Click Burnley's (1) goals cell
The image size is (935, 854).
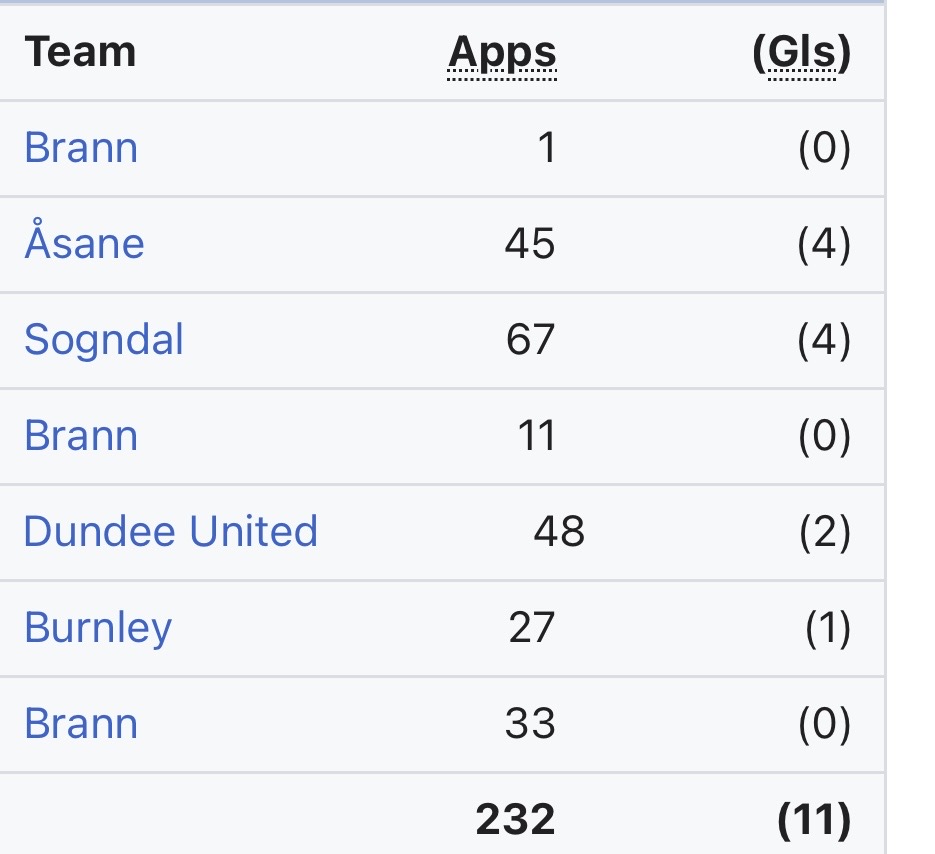(x=827, y=628)
